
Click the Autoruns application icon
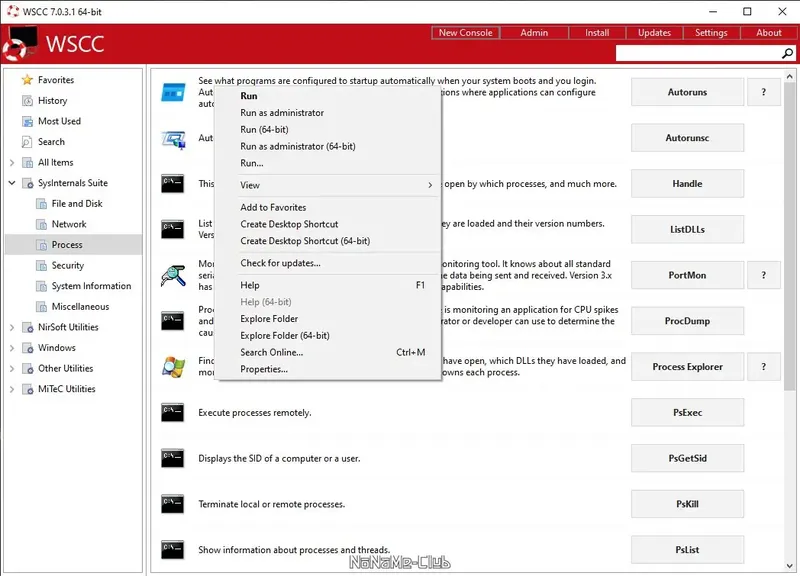[x=172, y=91]
